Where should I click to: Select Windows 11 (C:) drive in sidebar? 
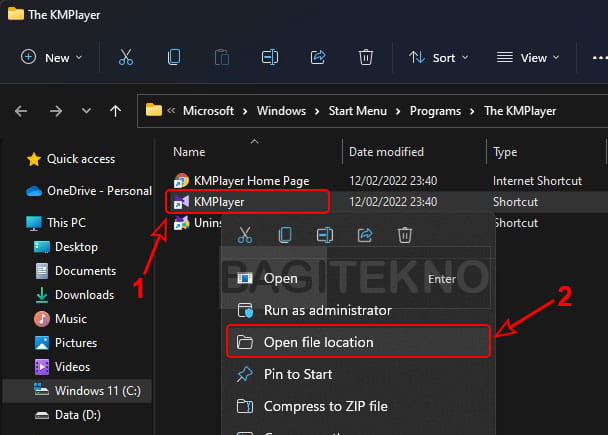(x=77, y=391)
